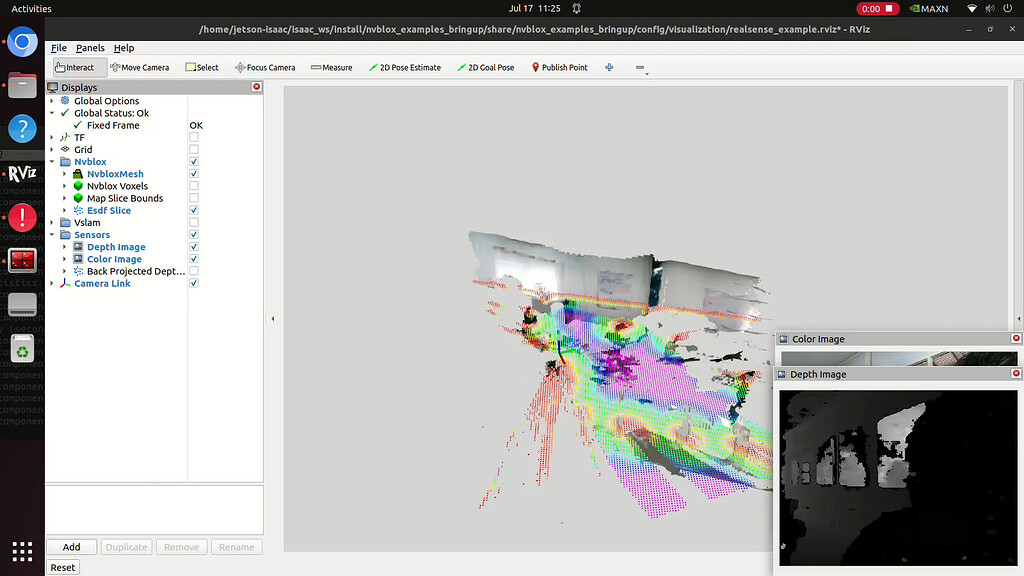The image size is (1024, 576).
Task: Click the Add display button
Action: [x=71, y=546]
